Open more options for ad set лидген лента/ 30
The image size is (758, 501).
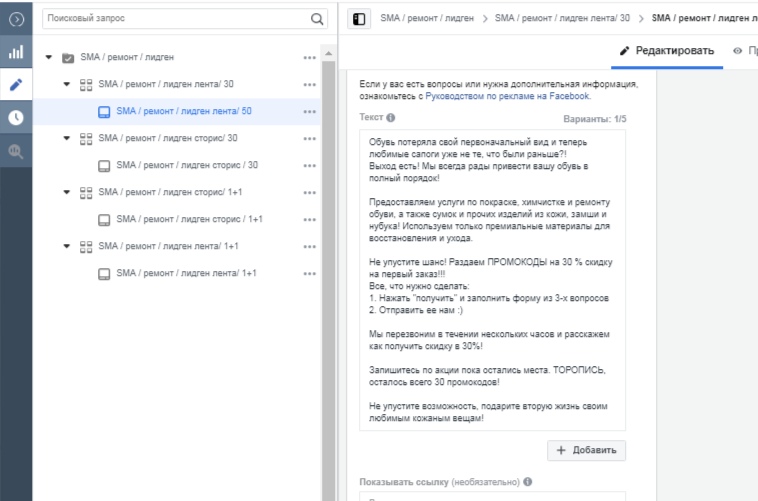pyautogui.click(x=309, y=85)
